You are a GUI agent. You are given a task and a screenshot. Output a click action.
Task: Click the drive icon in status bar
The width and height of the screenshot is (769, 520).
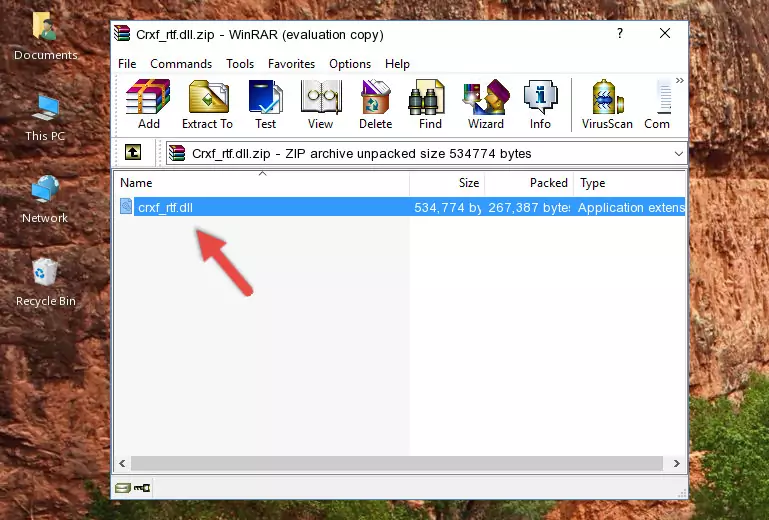[x=123, y=488]
